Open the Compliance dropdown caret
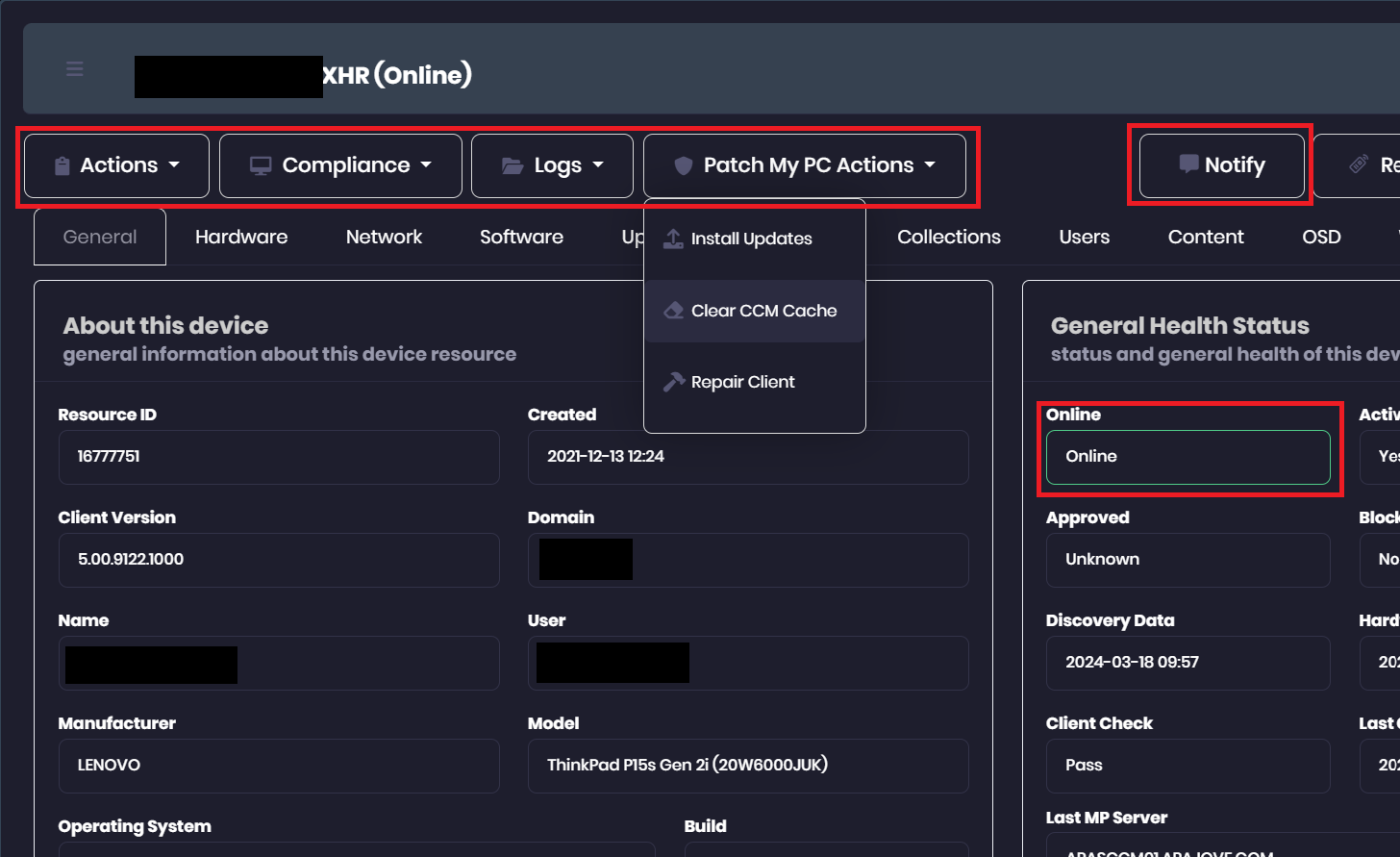1400x857 pixels. pos(426,165)
